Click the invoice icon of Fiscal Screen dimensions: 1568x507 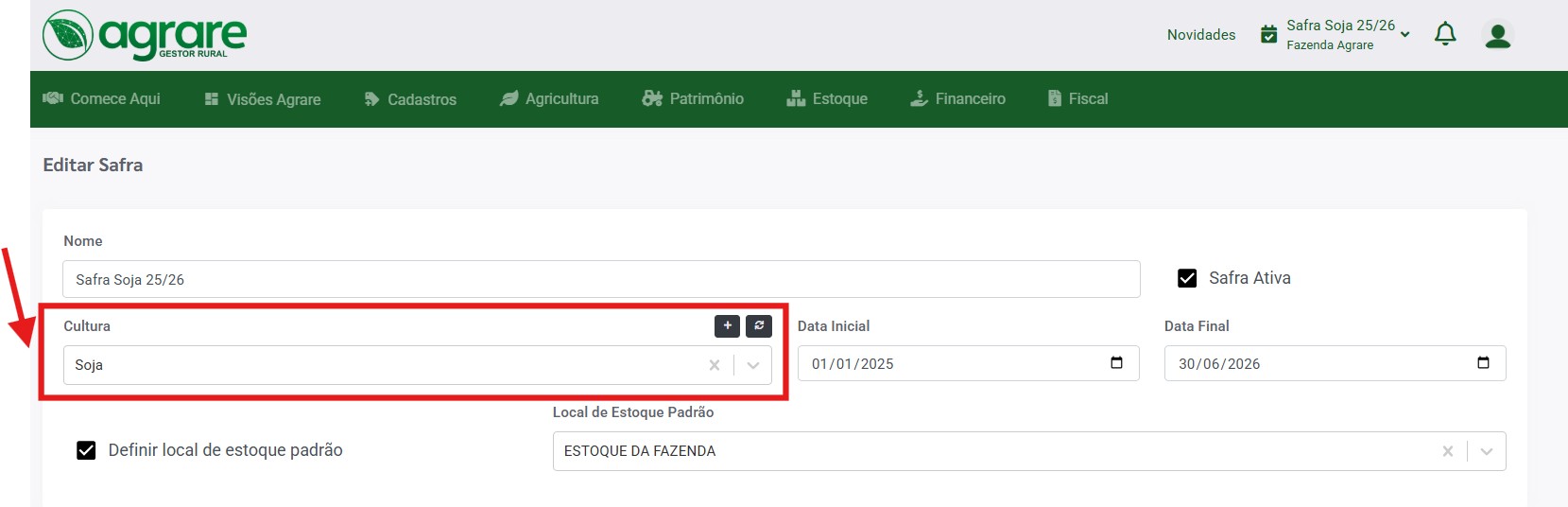click(1055, 98)
